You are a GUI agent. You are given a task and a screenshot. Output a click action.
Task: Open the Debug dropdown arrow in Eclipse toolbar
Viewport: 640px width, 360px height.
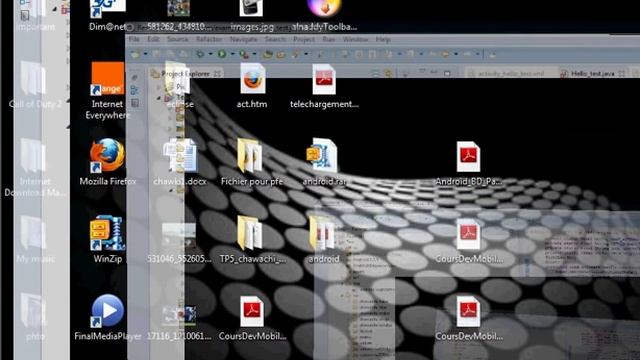click(x=211, y=54)
